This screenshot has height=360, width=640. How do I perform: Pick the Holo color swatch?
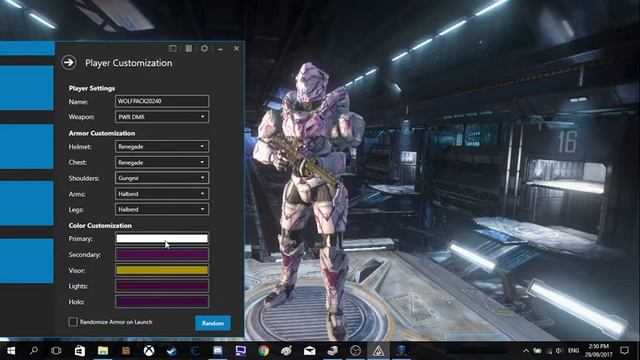[162, 302]
